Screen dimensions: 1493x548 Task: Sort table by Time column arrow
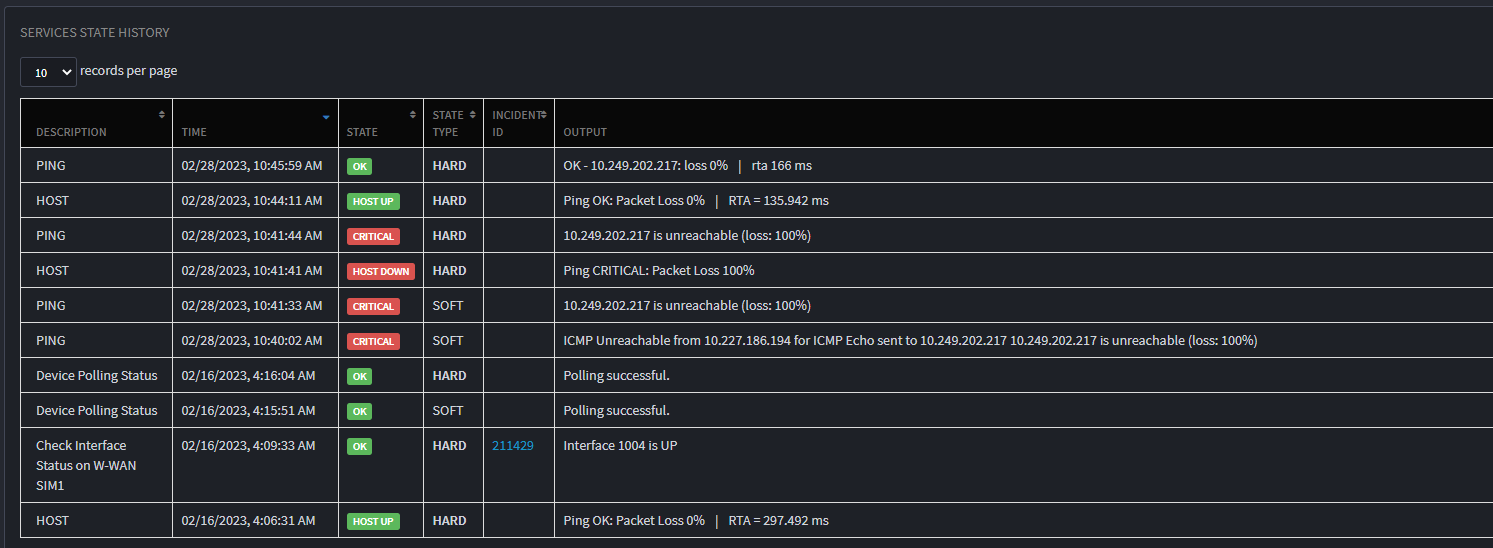coord(326,117)
